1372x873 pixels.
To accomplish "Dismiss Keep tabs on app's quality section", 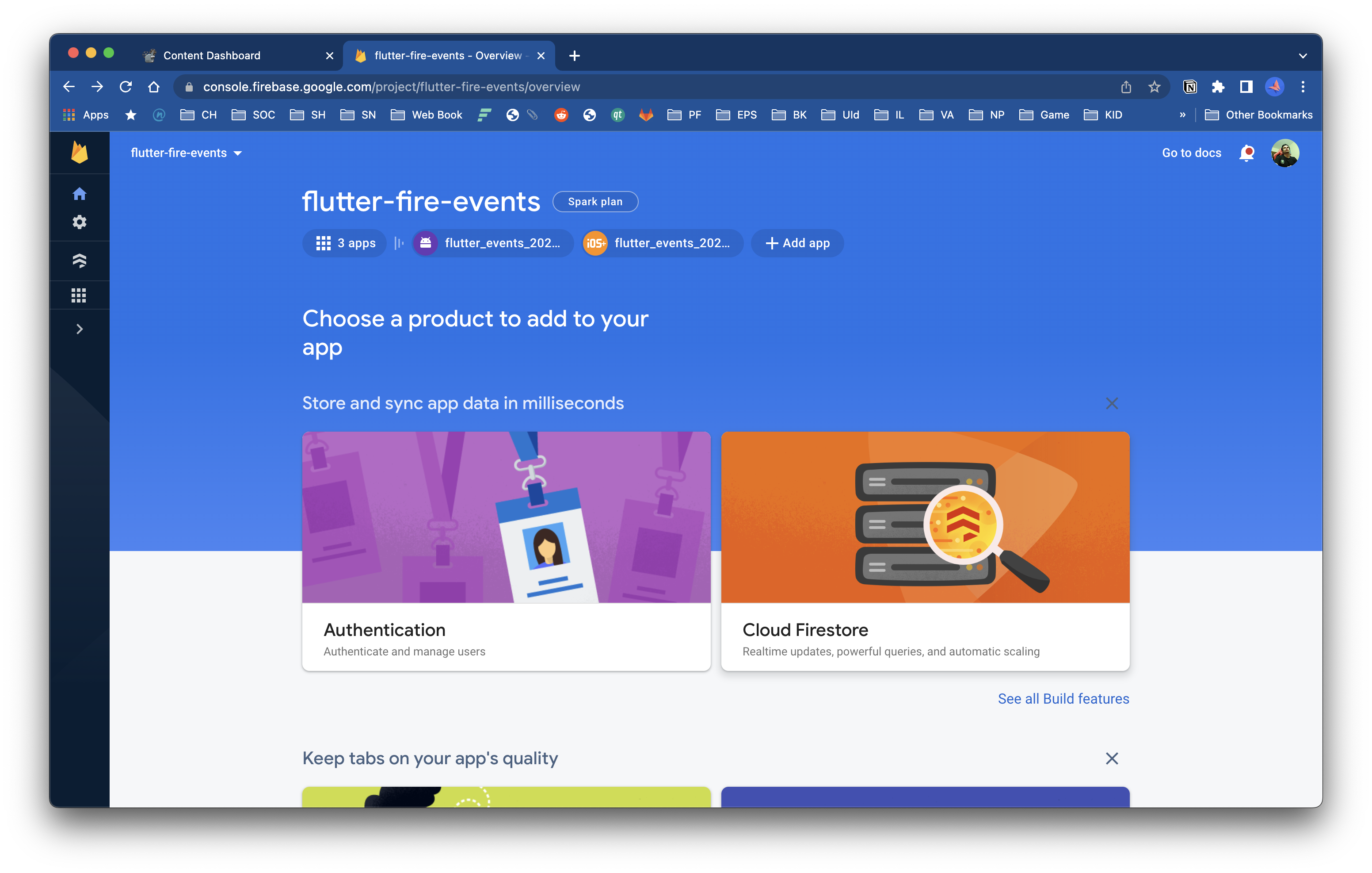I will pos(1111,758).
